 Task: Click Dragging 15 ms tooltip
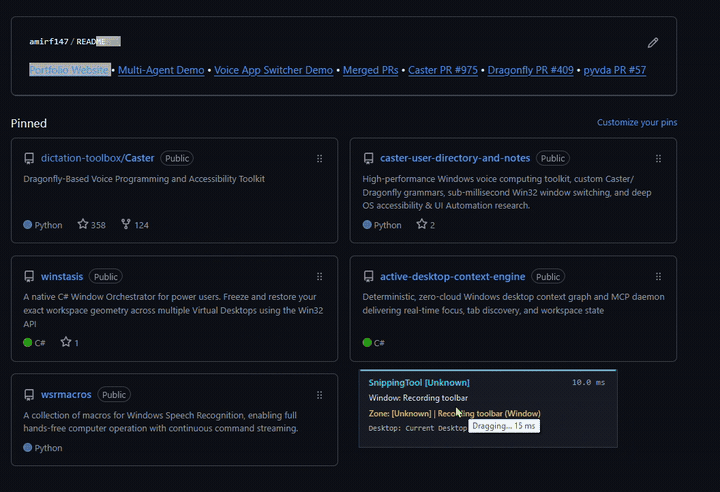[x=504, y=426]
